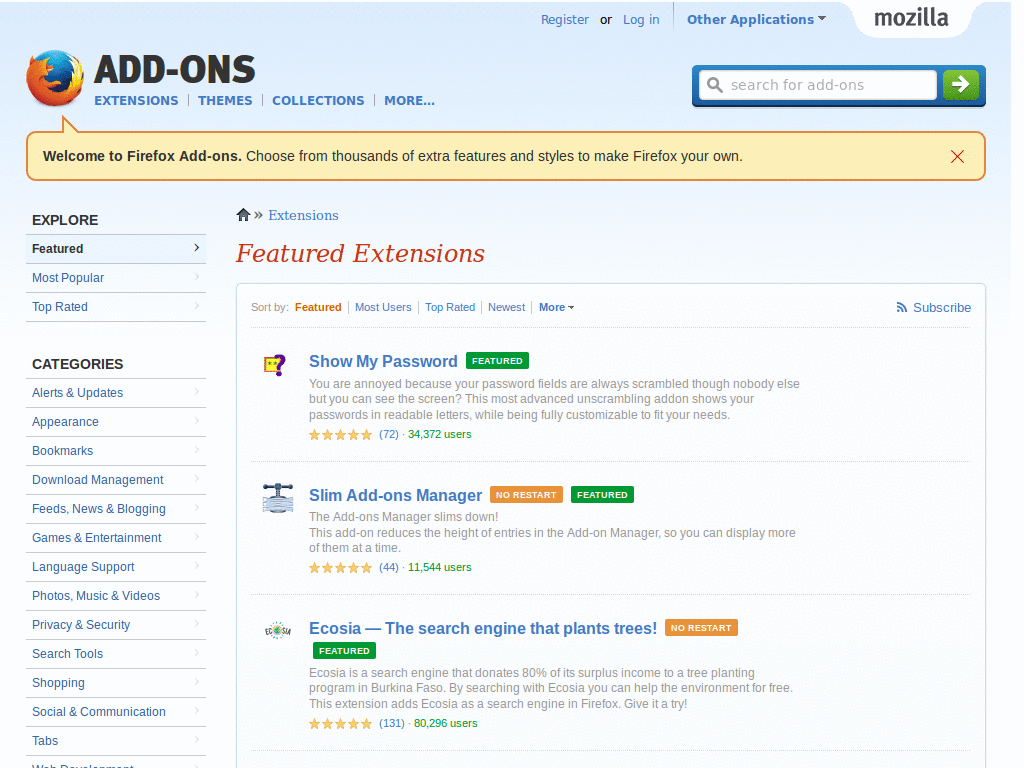Open the Privacy & Security category

[80, 624]
